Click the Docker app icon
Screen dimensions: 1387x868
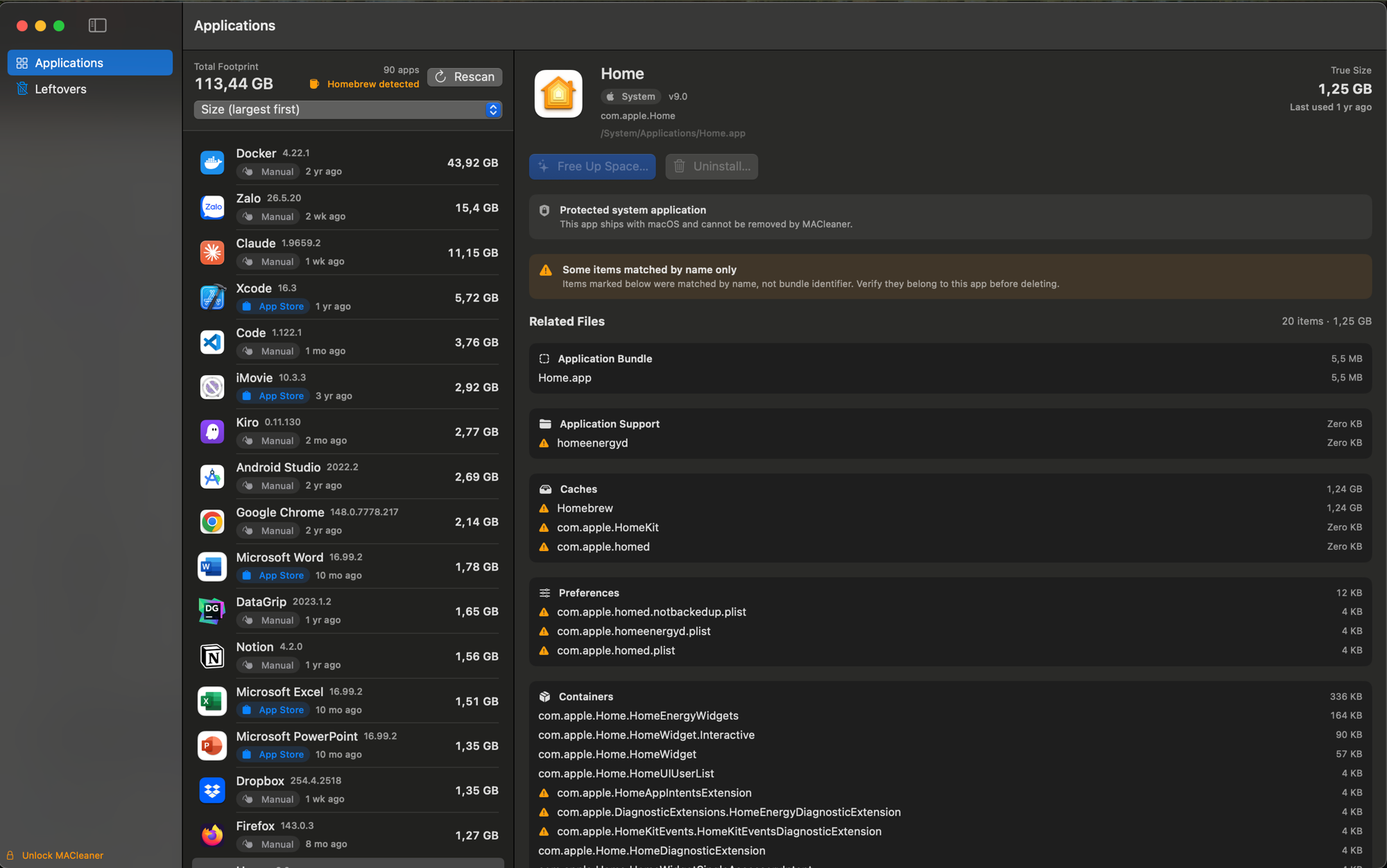coord(212,162)
